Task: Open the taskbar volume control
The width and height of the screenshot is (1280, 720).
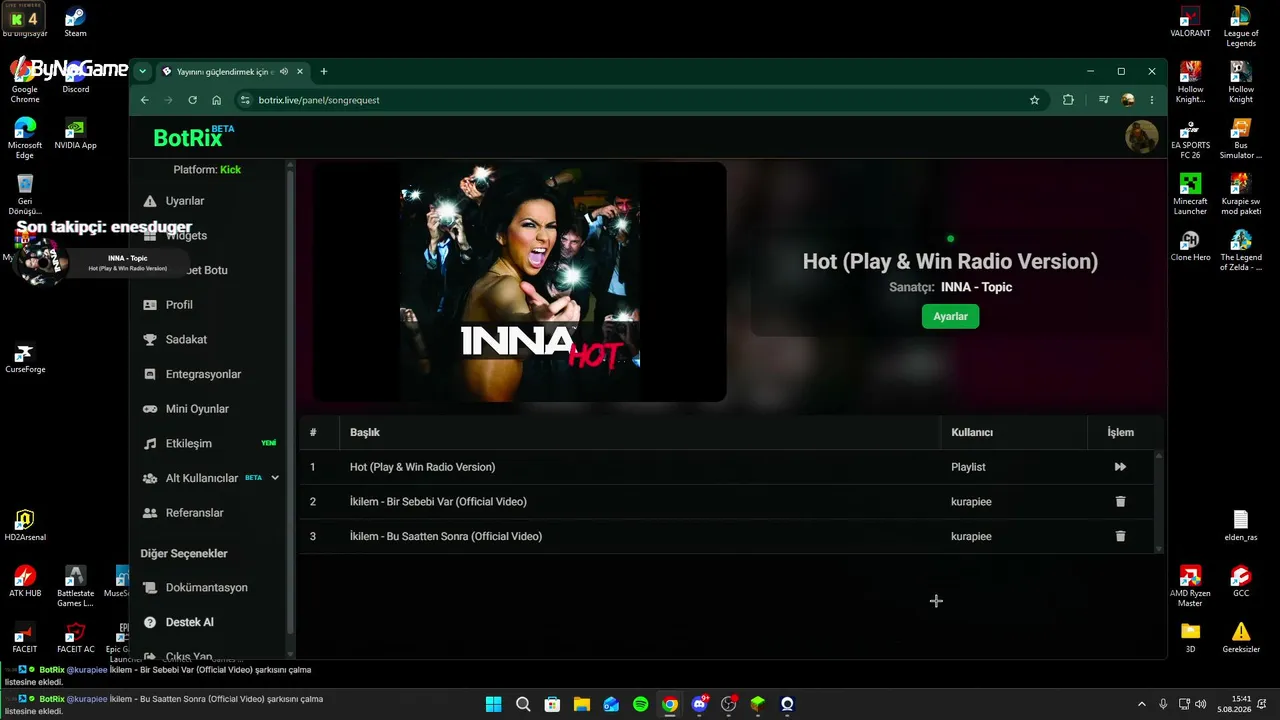Action: point(1200,704)
